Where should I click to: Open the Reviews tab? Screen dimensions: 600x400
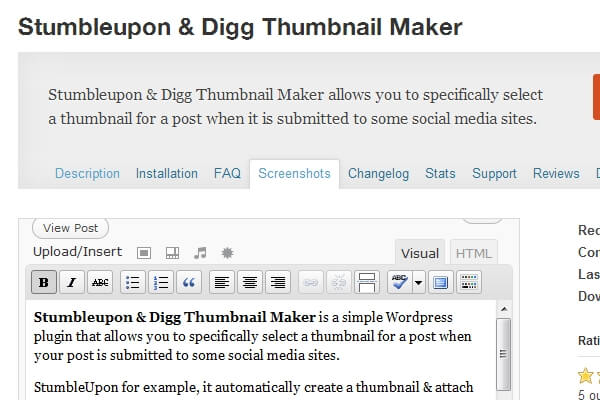pyautogui.click(x=556, y=173)
